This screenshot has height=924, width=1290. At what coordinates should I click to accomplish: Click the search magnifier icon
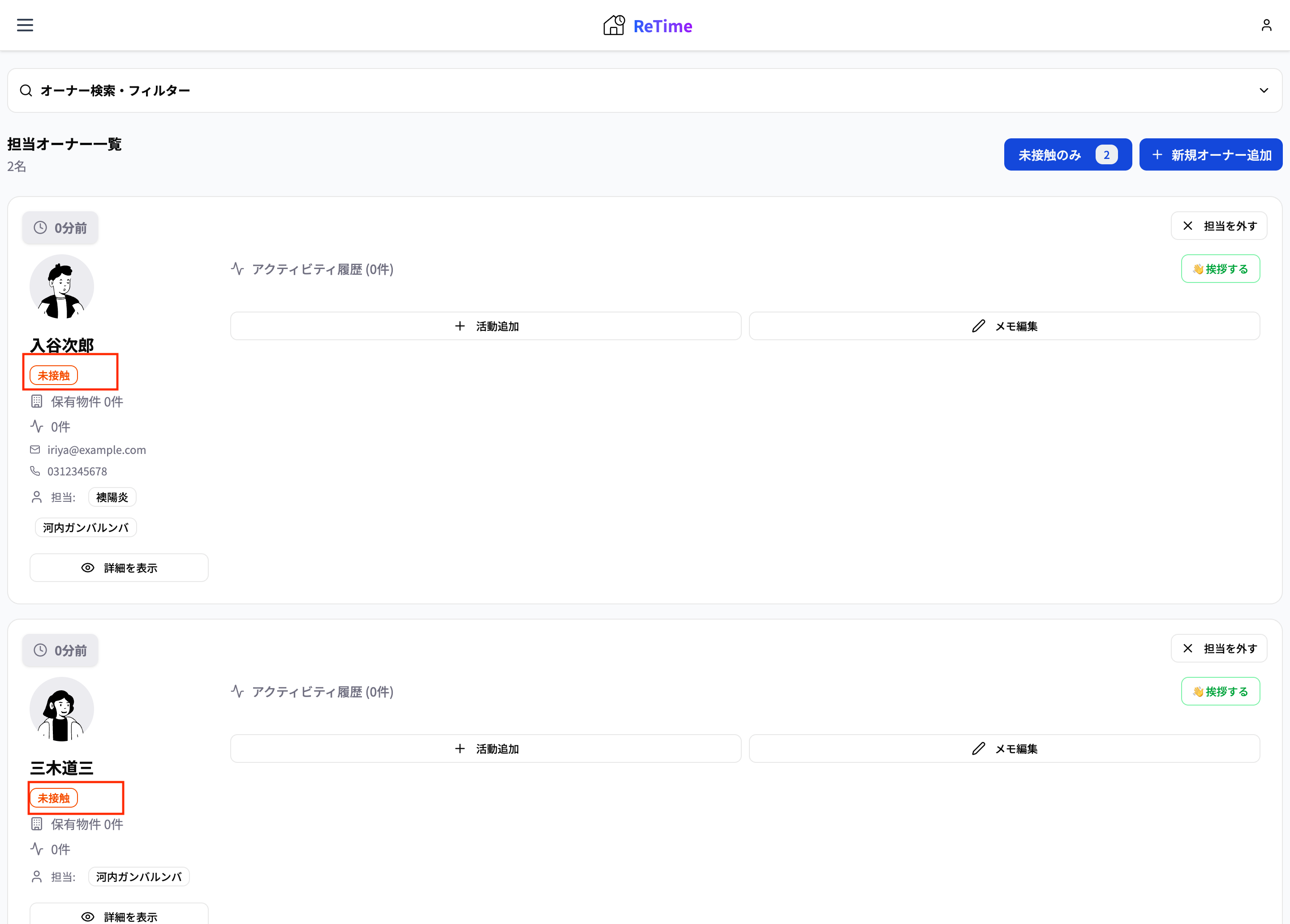coord(26,90)
